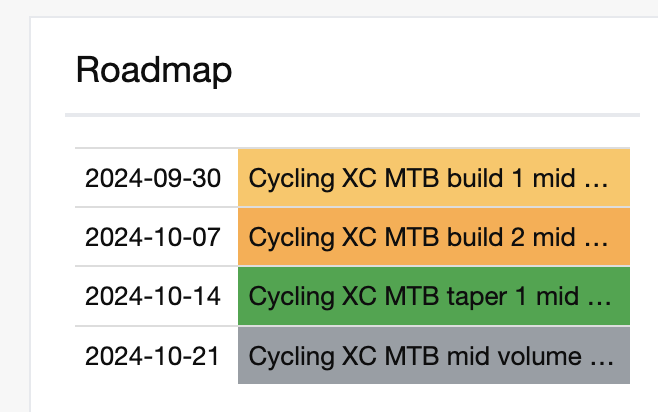Click the divider line under Roadmap heading
Screen dimensions: 658x412
point(352,115)
